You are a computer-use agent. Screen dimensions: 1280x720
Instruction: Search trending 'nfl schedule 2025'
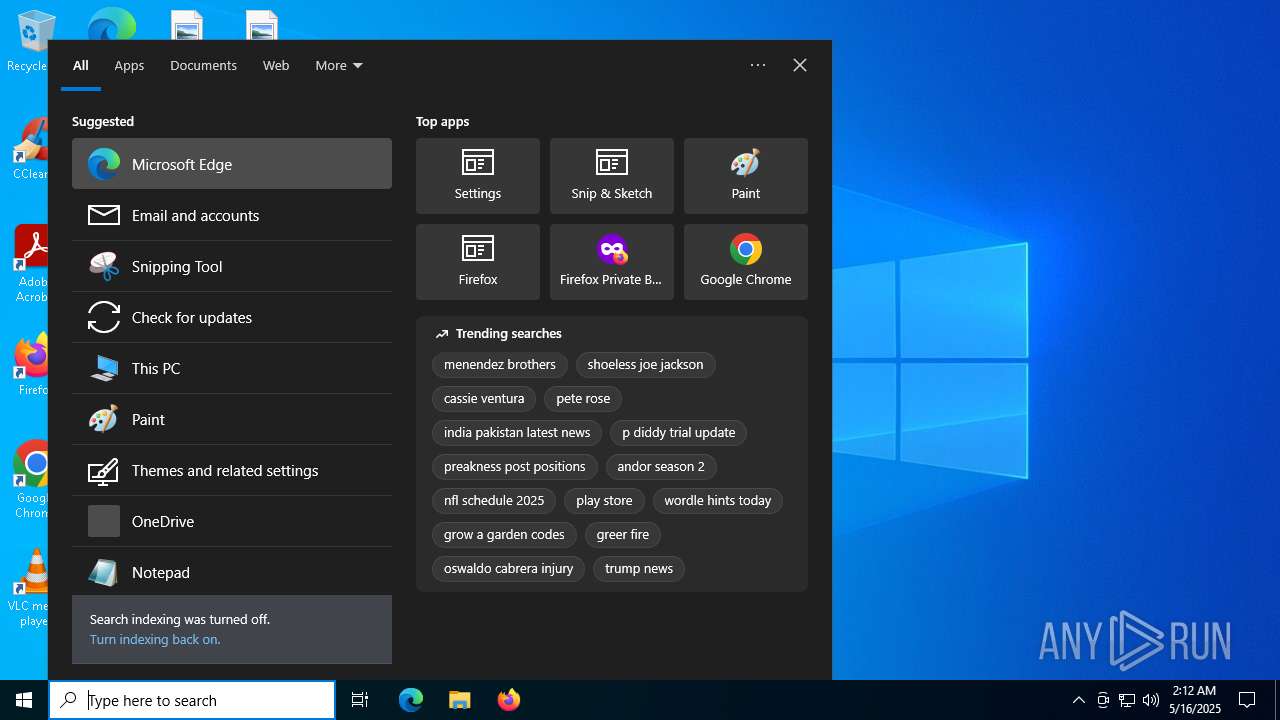[x=494, y=501]
